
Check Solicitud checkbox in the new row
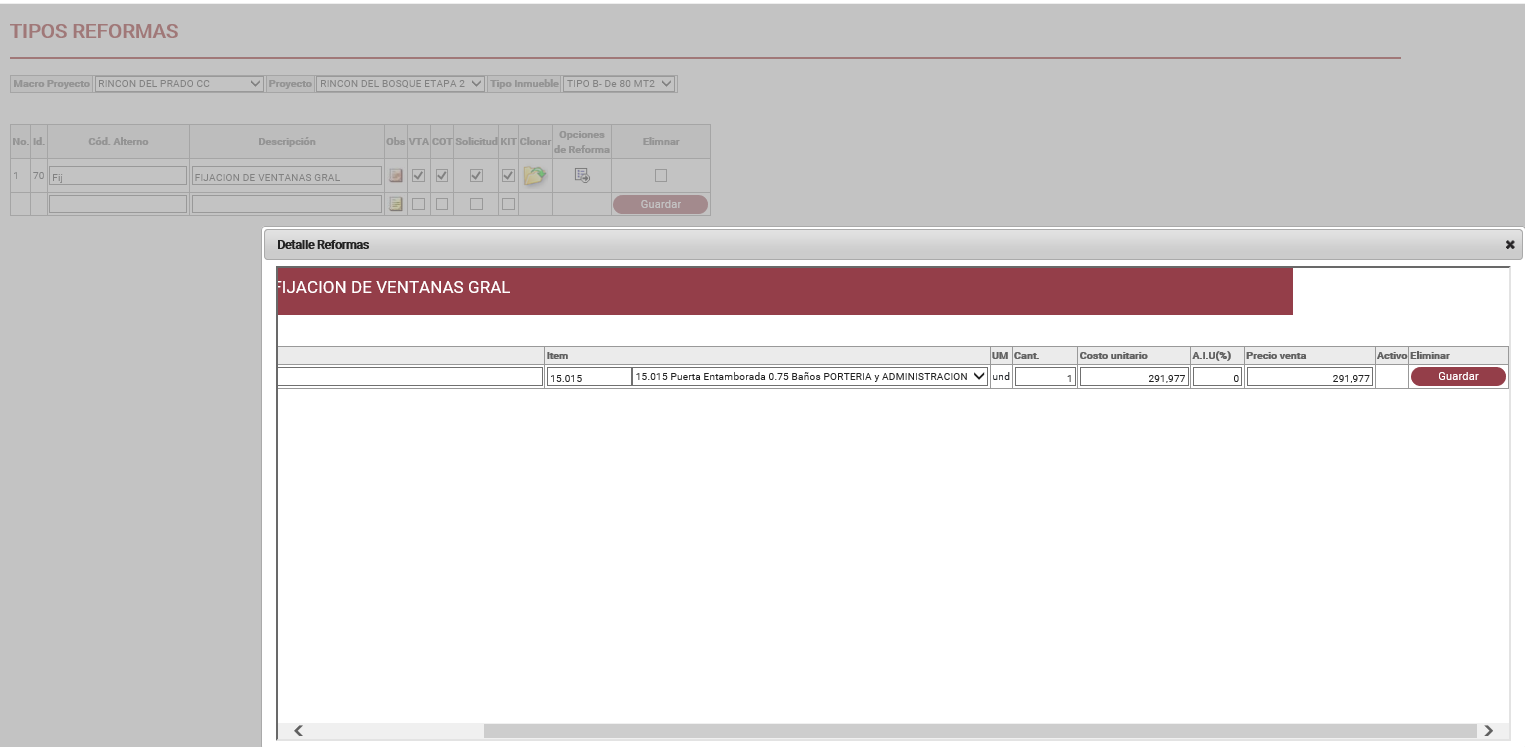tap(476, 204)
